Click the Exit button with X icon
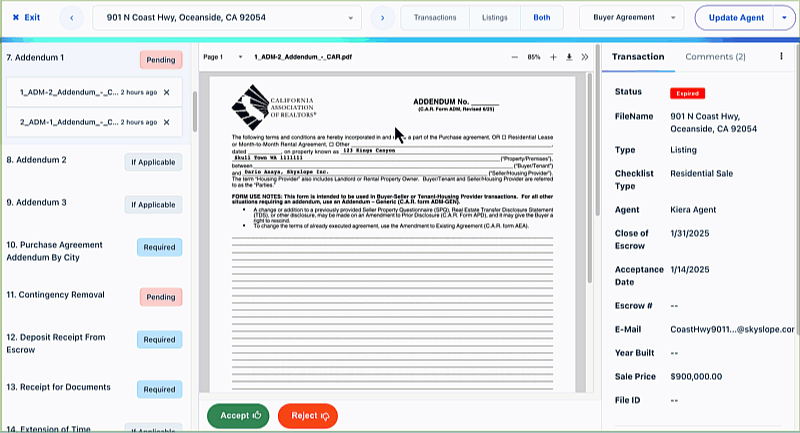800x433 pixels. (x=26, y=17)
